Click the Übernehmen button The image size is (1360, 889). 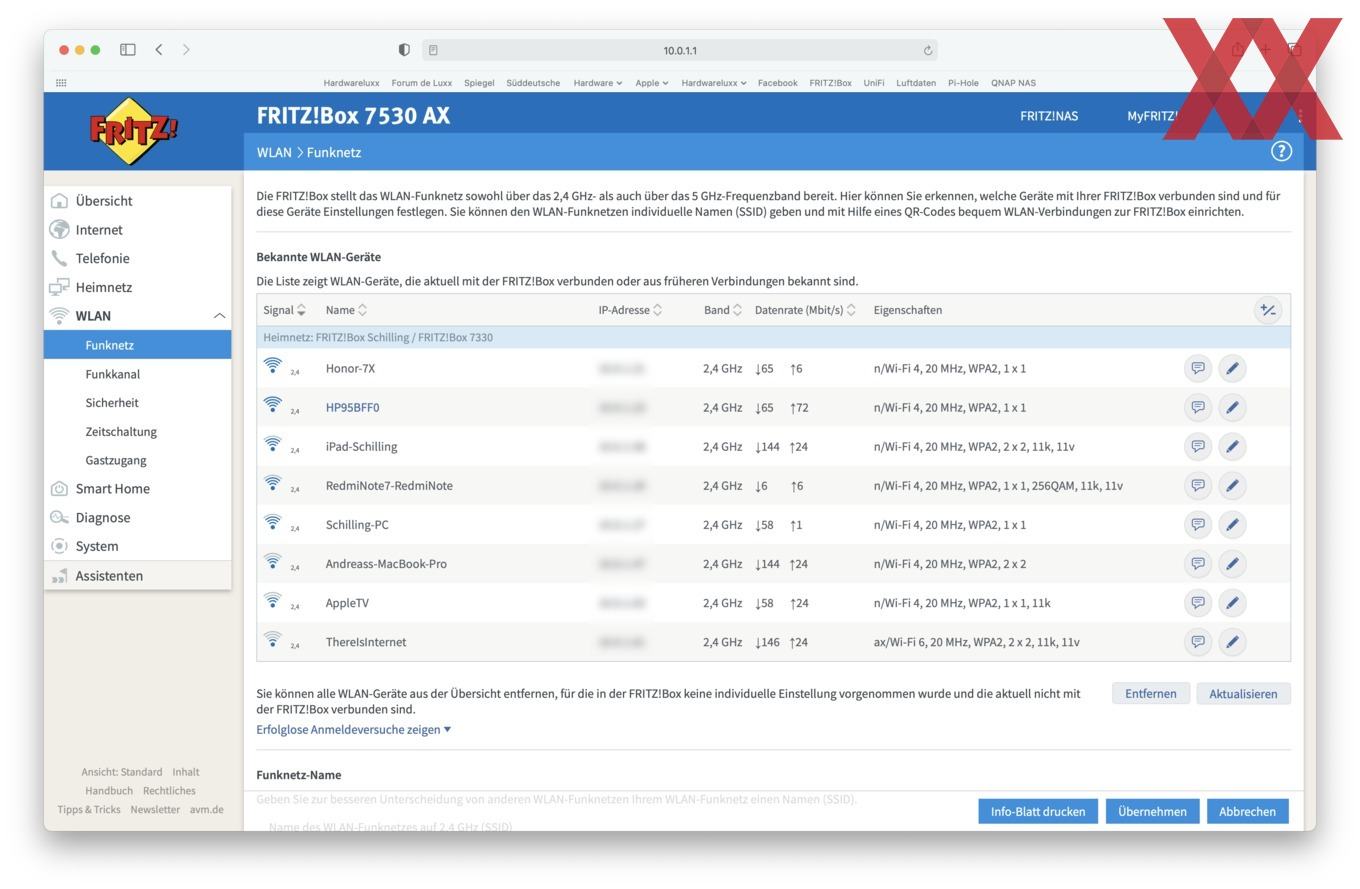coord(1152,811)
